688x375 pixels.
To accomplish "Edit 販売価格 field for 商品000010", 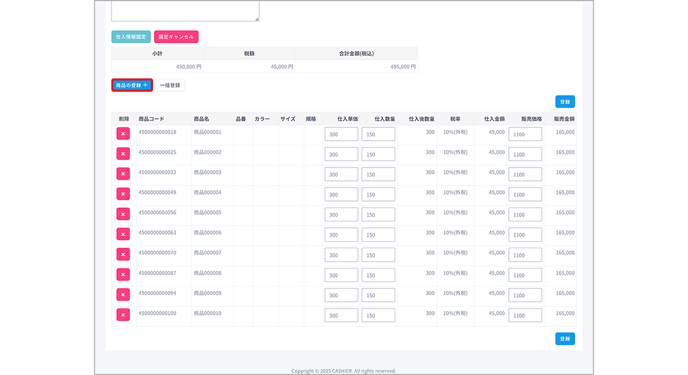I will (525, 316).
